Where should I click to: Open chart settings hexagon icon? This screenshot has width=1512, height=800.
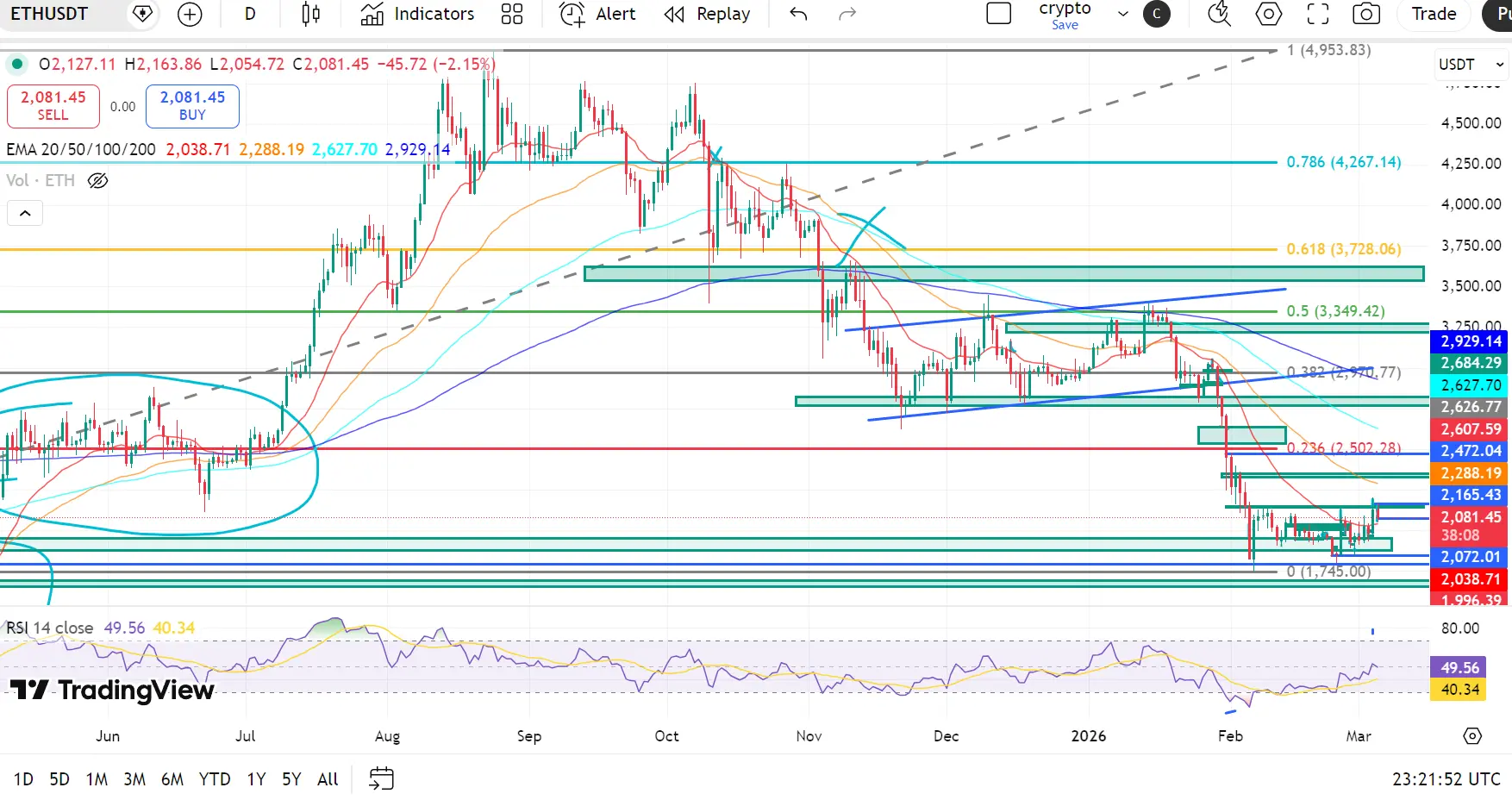(x=1269, y=14)
